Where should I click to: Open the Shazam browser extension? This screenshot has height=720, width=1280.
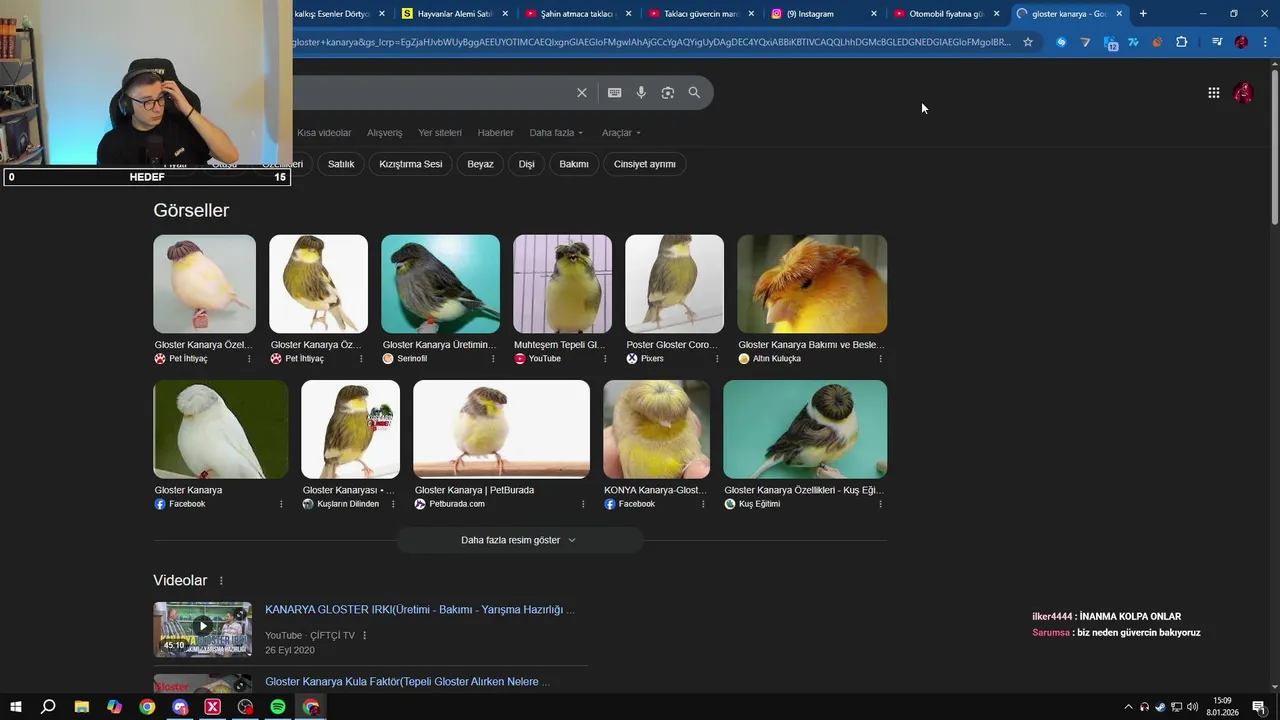coord(1061,42)
